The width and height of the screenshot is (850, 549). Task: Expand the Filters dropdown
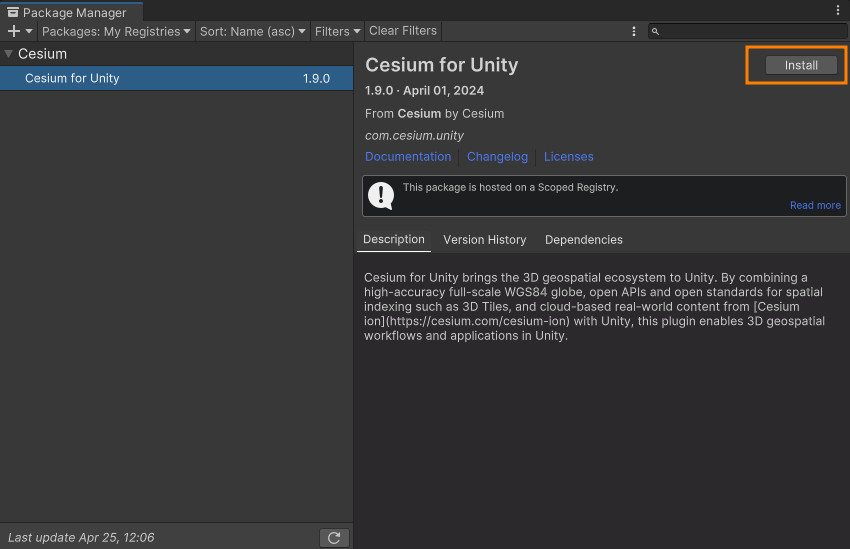click(337, 31)
